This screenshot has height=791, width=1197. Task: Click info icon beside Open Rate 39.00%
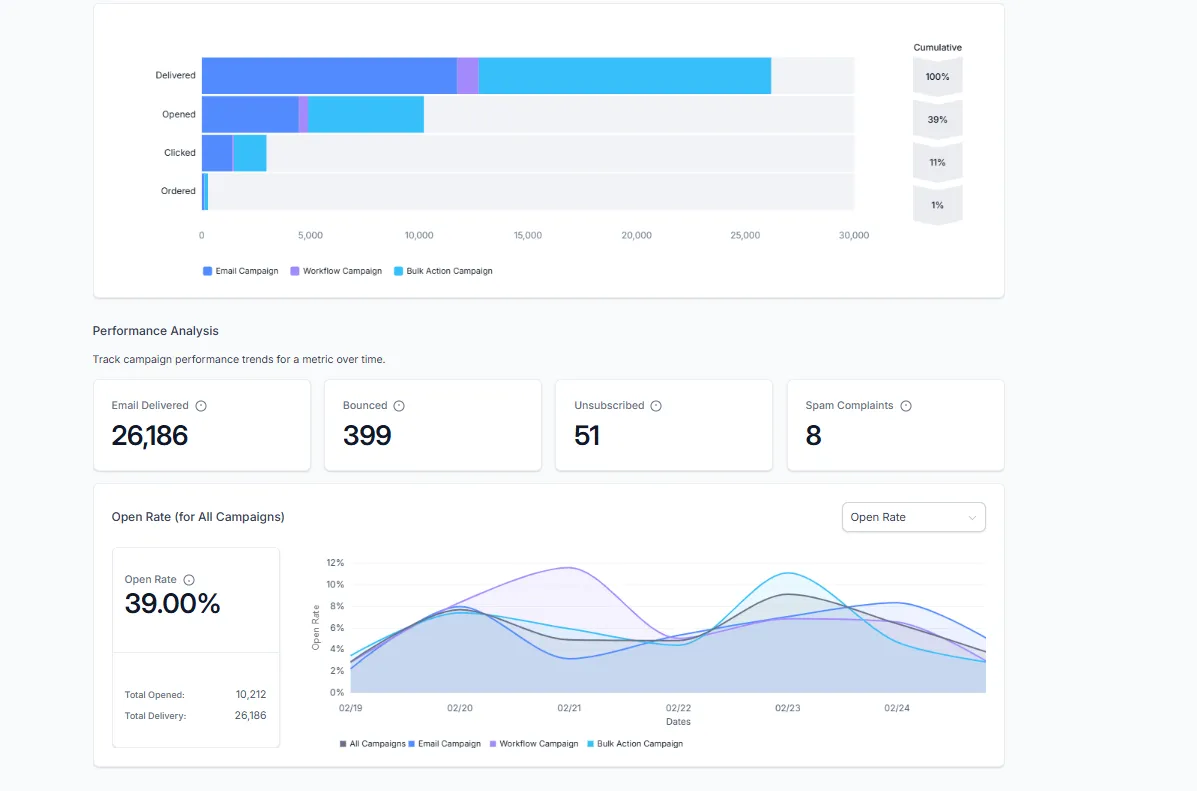(189, 580)
